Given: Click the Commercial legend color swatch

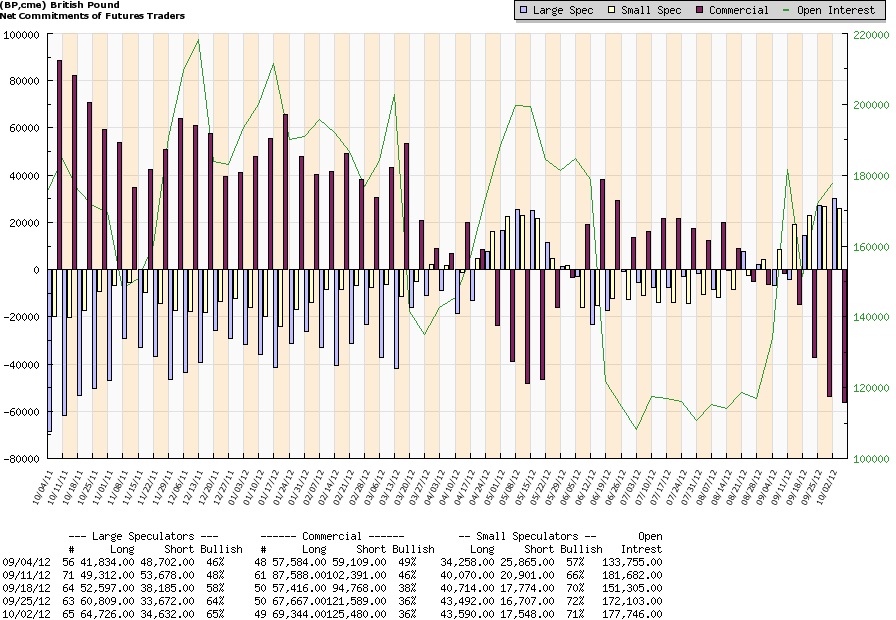Looking at the screenshot, I should pos(699,10).
